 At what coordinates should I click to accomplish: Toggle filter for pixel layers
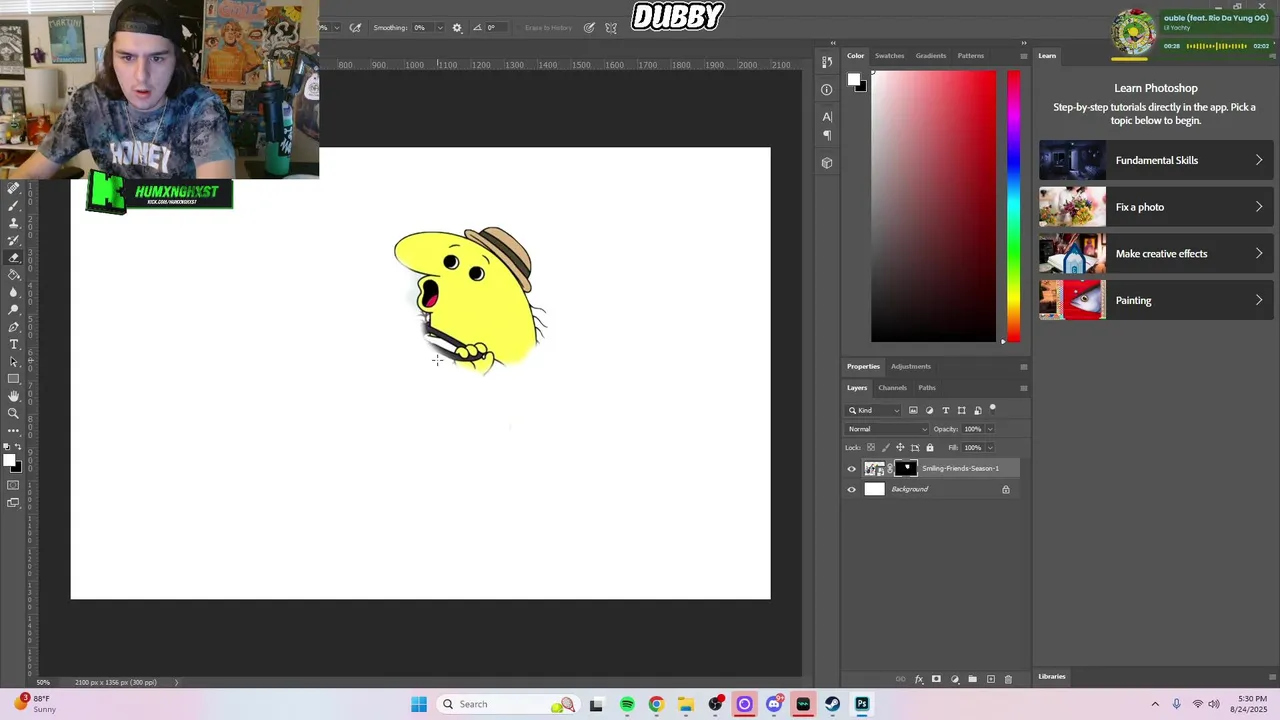point(913,410)
